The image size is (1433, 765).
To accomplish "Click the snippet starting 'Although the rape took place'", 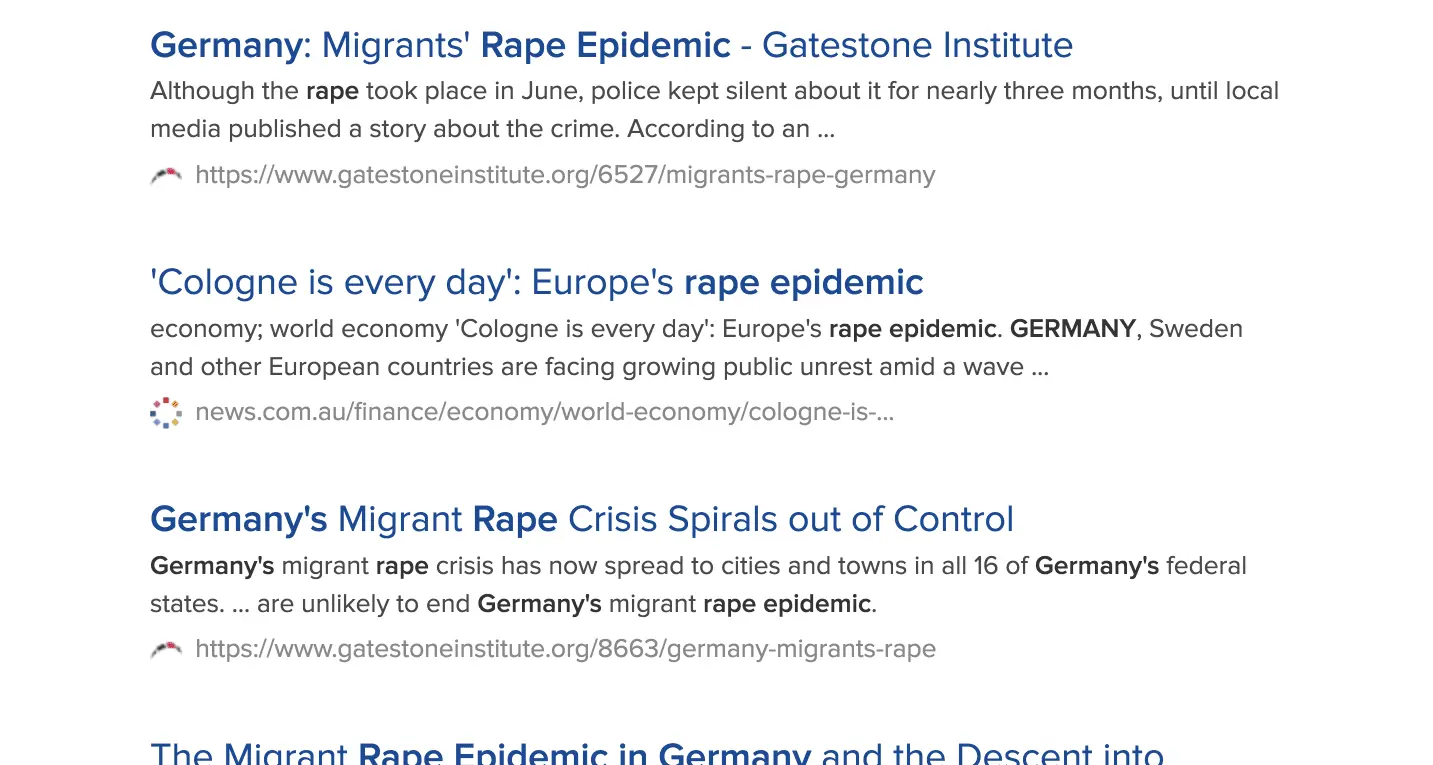I will [x=714, y=91].
